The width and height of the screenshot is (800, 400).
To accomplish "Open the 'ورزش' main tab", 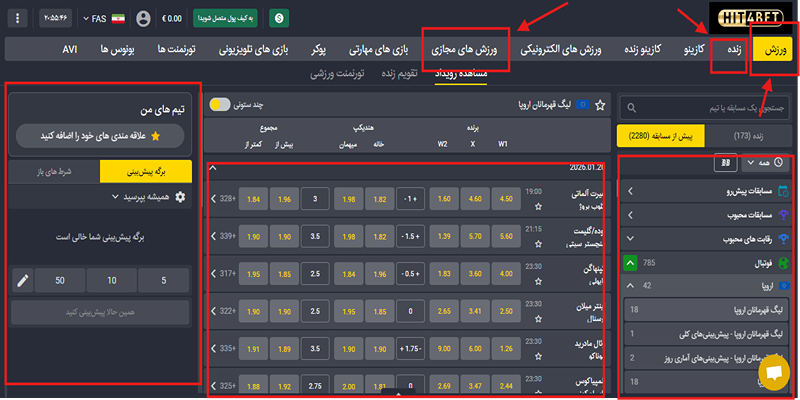I will pyautogui.click(x=774, y=49).
